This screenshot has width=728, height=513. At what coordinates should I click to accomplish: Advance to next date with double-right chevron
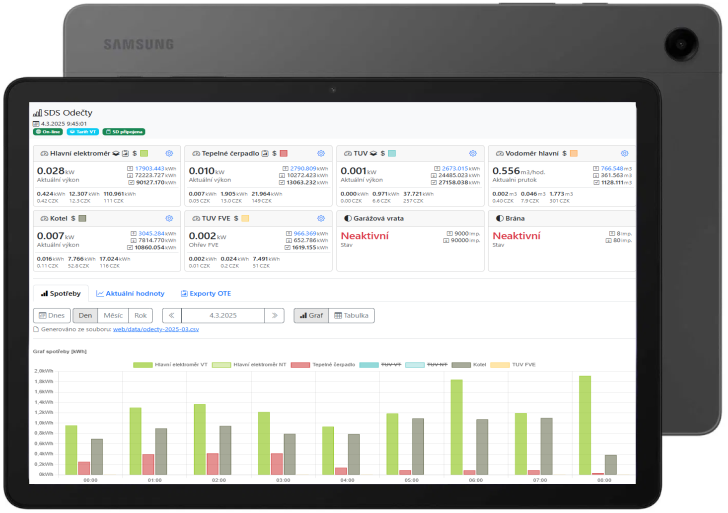tap(274, 315)
